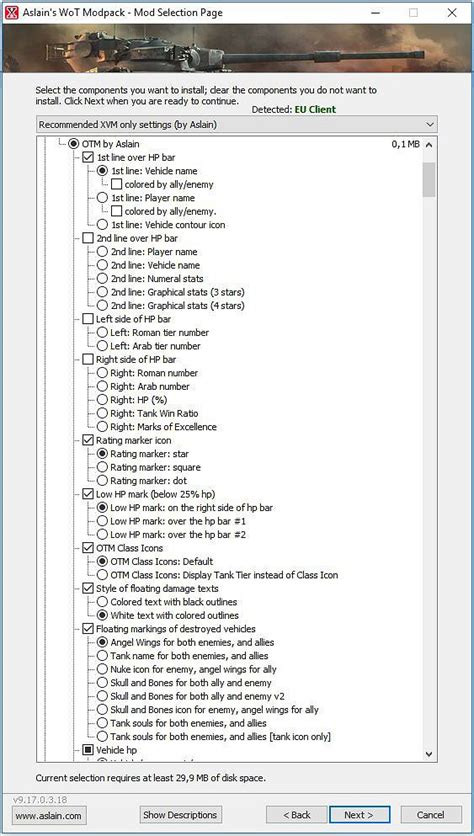This screenshot has width=474, height=836.
Task: Uncheck the 1st line over HP bar checkbox
Action: coord(88,157)
